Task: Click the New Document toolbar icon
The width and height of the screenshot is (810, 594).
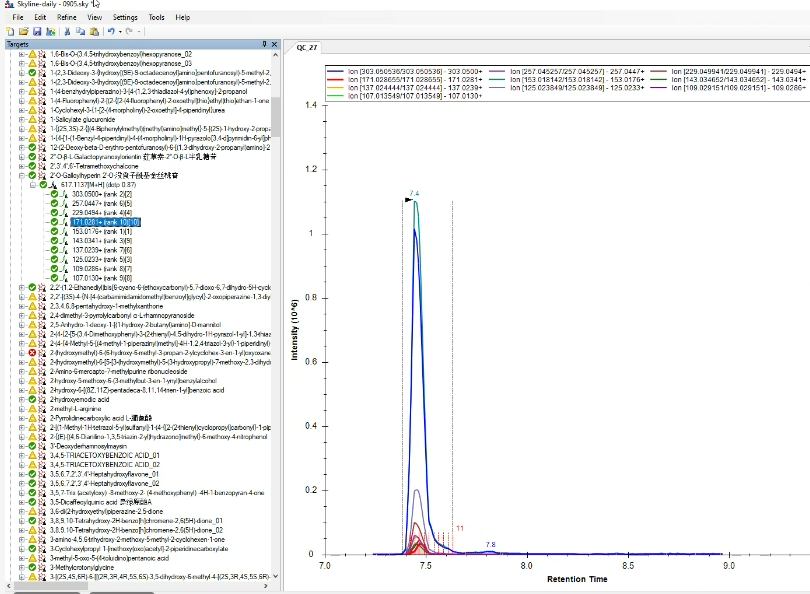Action: coord(9,32)
